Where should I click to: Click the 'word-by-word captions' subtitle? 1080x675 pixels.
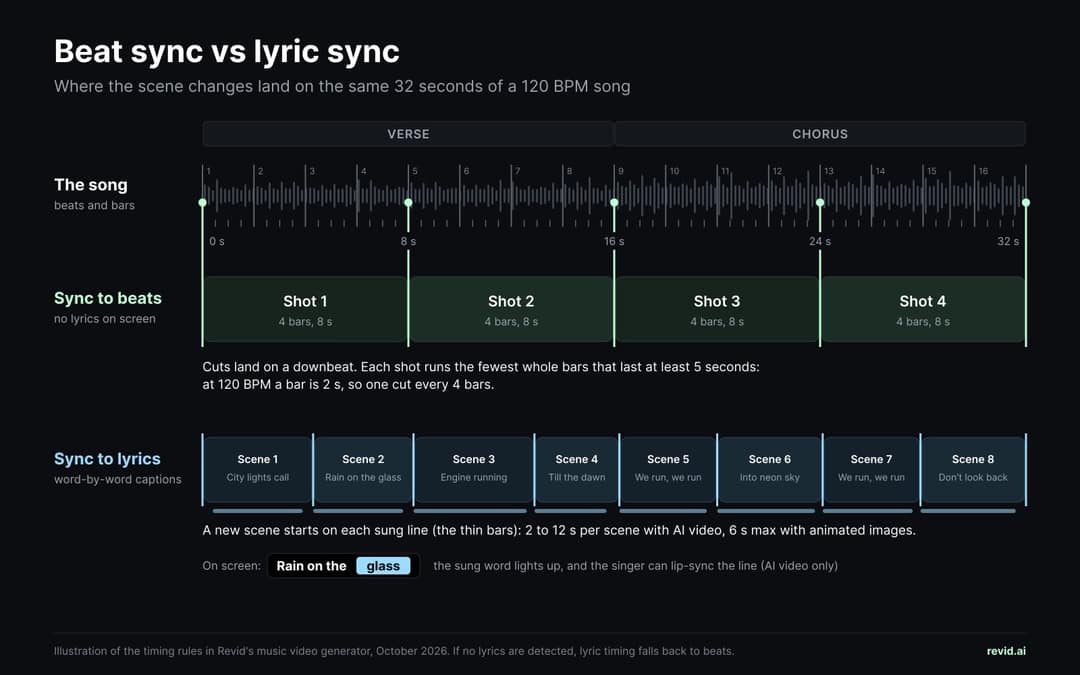[x=118, y=479]
